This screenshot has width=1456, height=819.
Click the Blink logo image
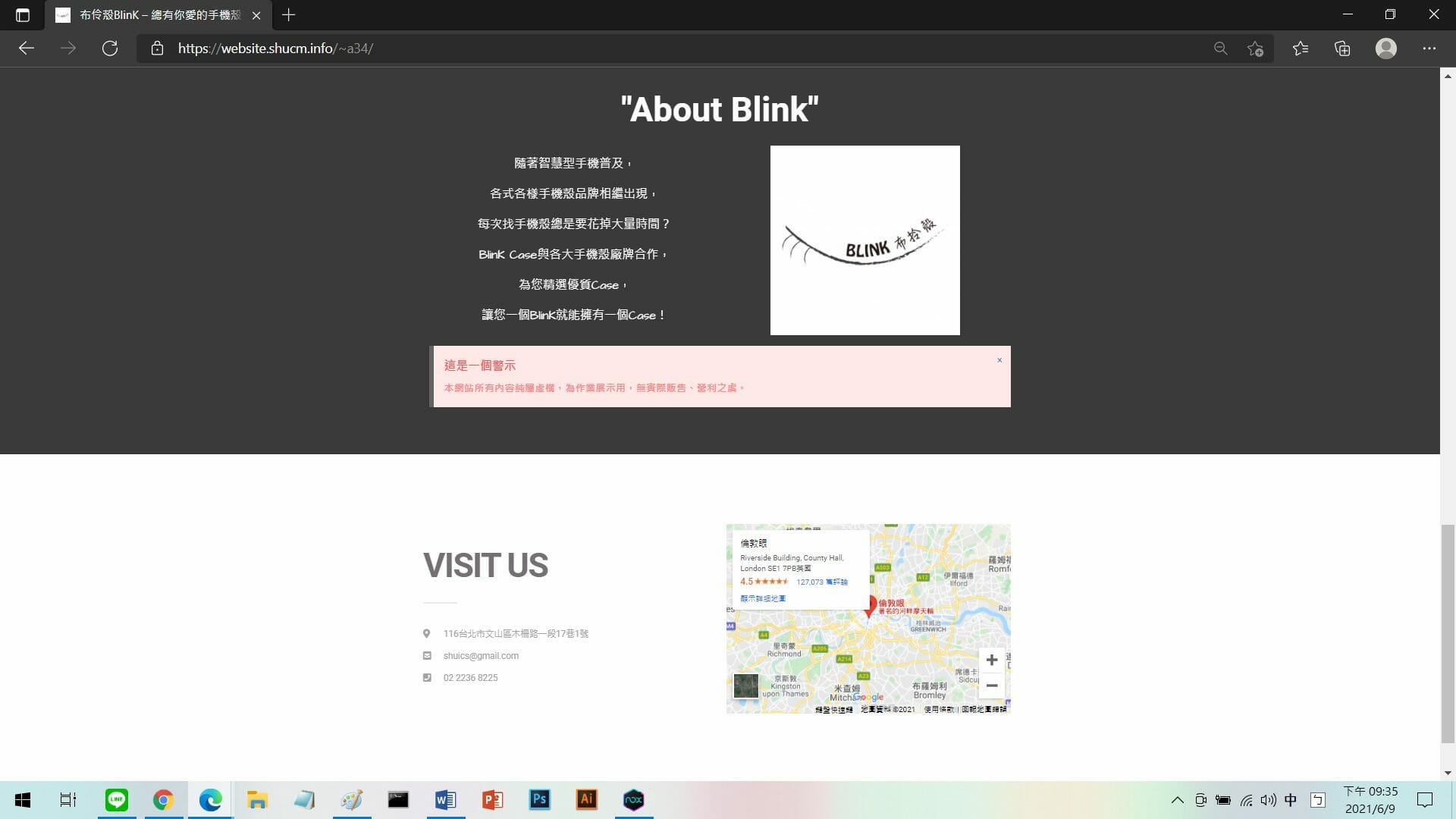[x=864, y=240]
